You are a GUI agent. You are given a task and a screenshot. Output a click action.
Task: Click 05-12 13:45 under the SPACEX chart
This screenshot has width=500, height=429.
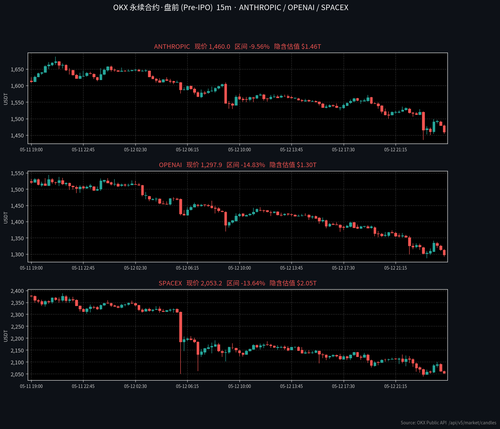291,386
